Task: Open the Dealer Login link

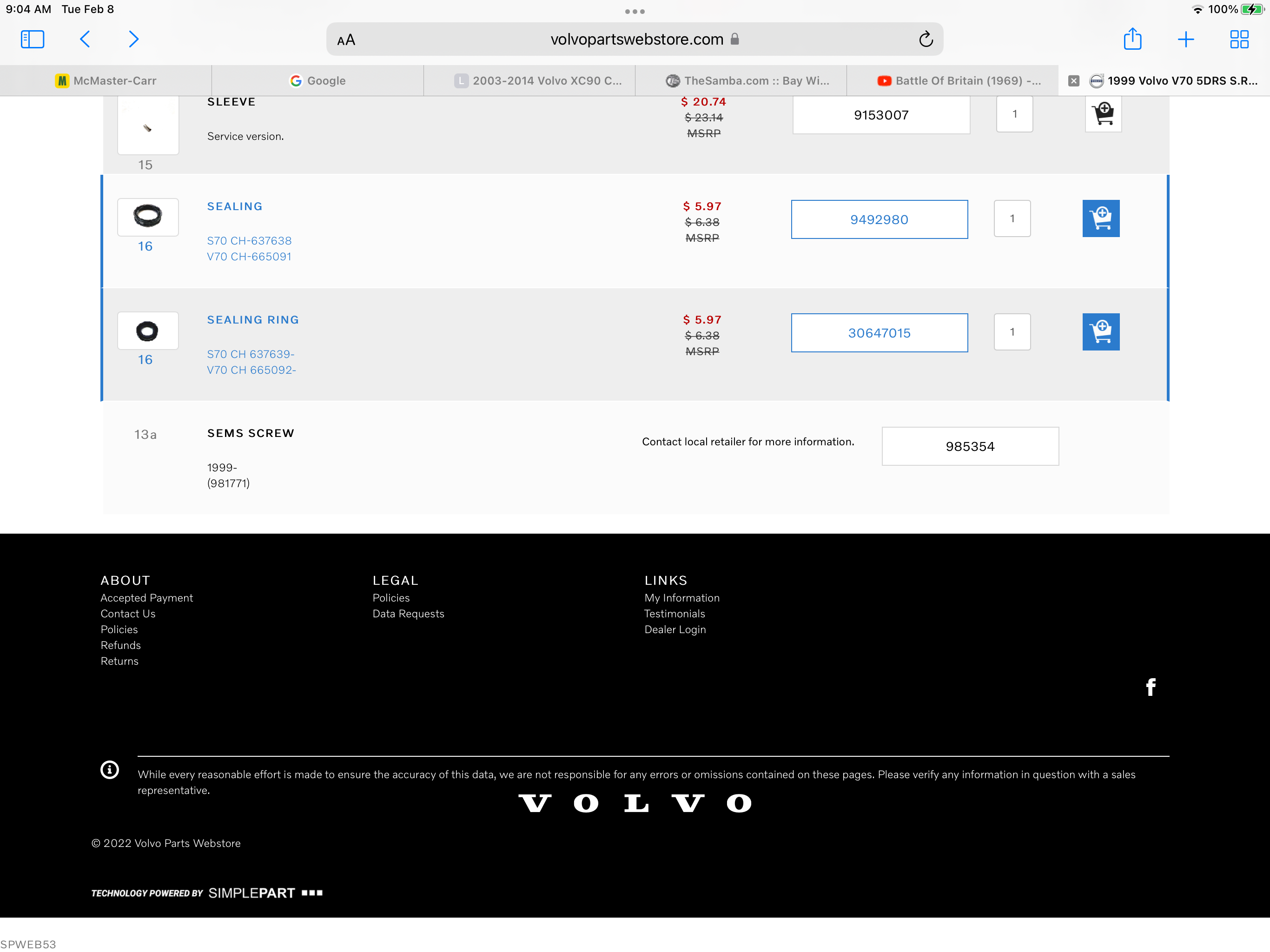Action: pos(675,629)
